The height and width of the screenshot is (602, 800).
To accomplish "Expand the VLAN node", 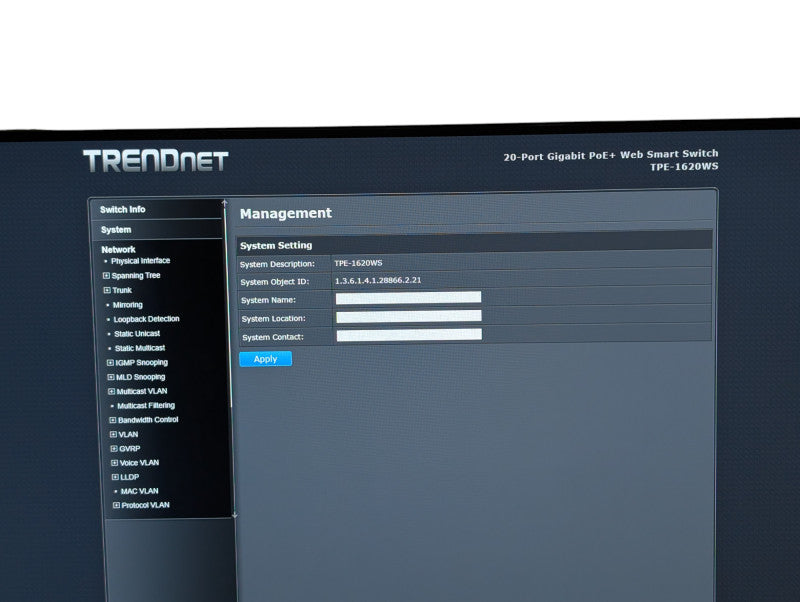I will (x=113, y=434).
